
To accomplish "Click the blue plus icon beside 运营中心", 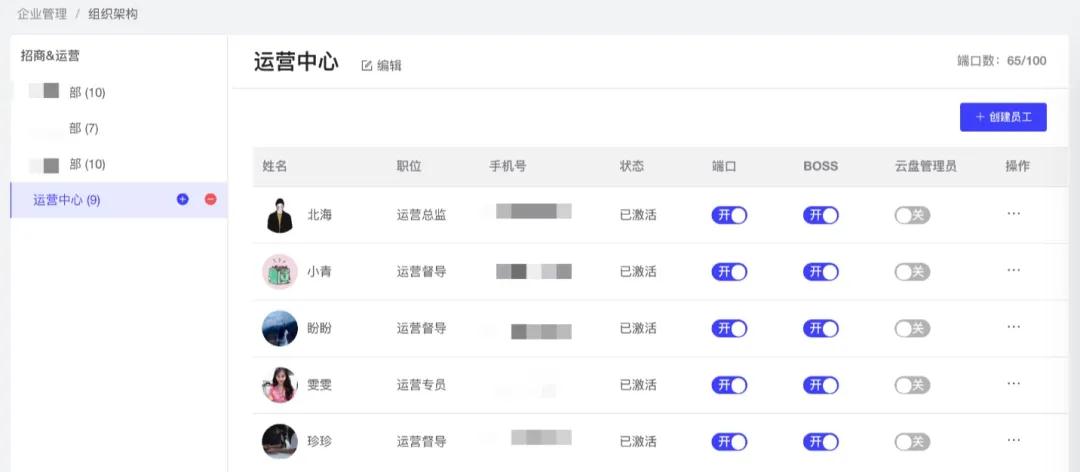I will point(183,199).
